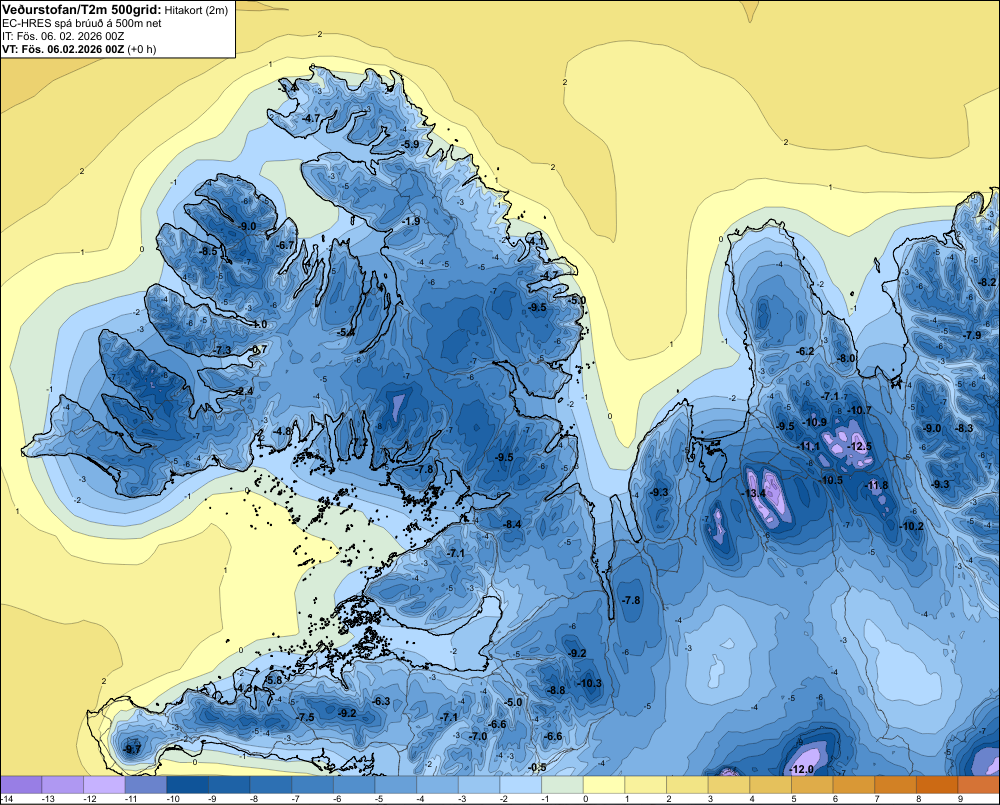Click the -12.5 temperature label
This screenshot has height=805, width=1000.
(x=859, y=446)
